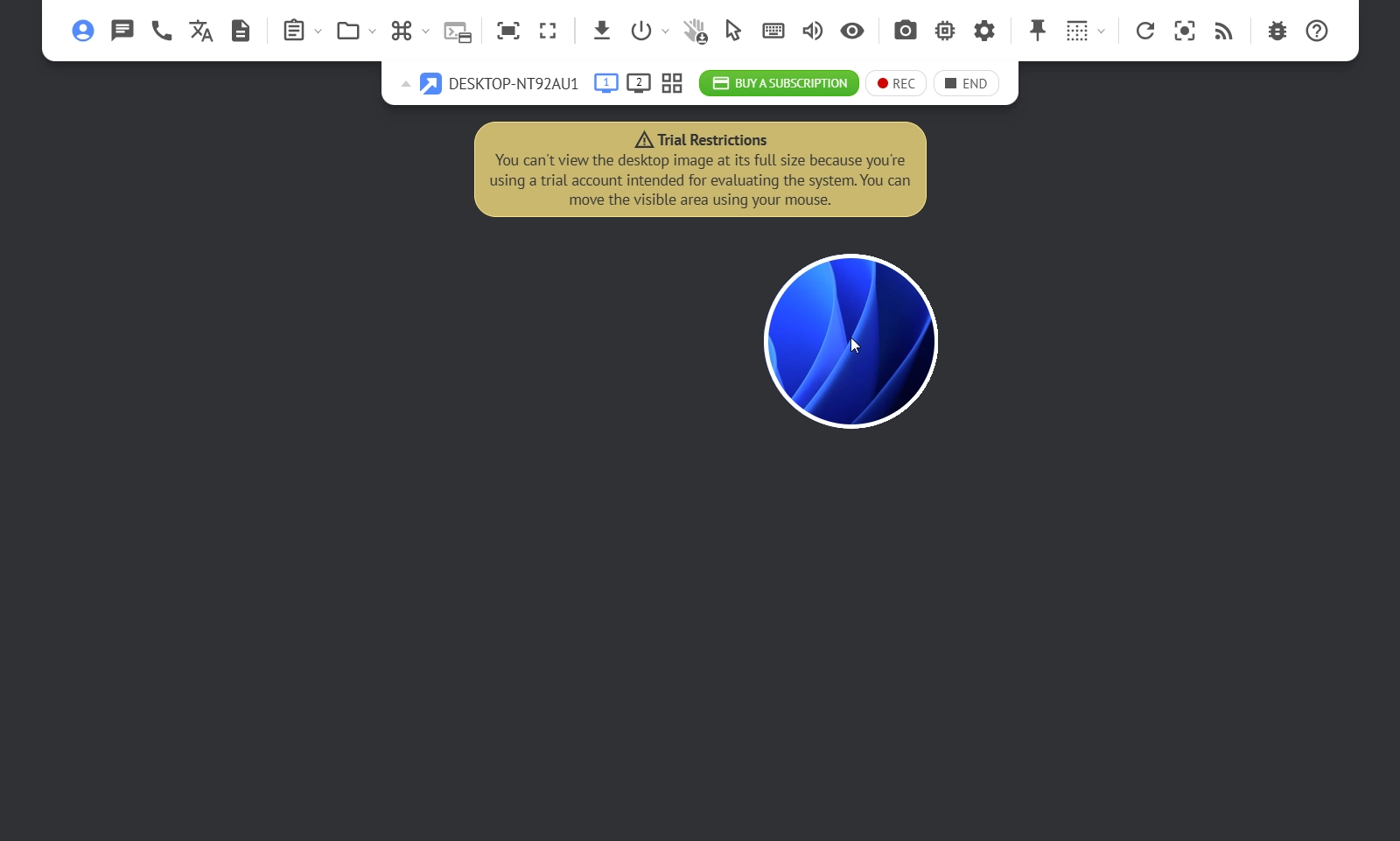This screenshot has width=1400, height=841.
Task: Click the BUY A SUBSCRIPTION button
Action: [779, 83]
